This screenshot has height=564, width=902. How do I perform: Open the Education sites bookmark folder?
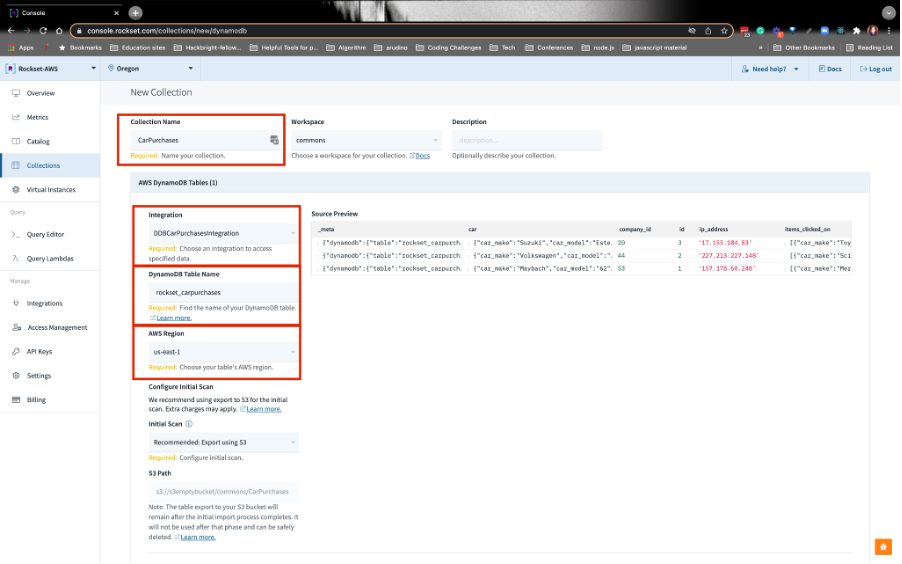click(x=137, y=48)
